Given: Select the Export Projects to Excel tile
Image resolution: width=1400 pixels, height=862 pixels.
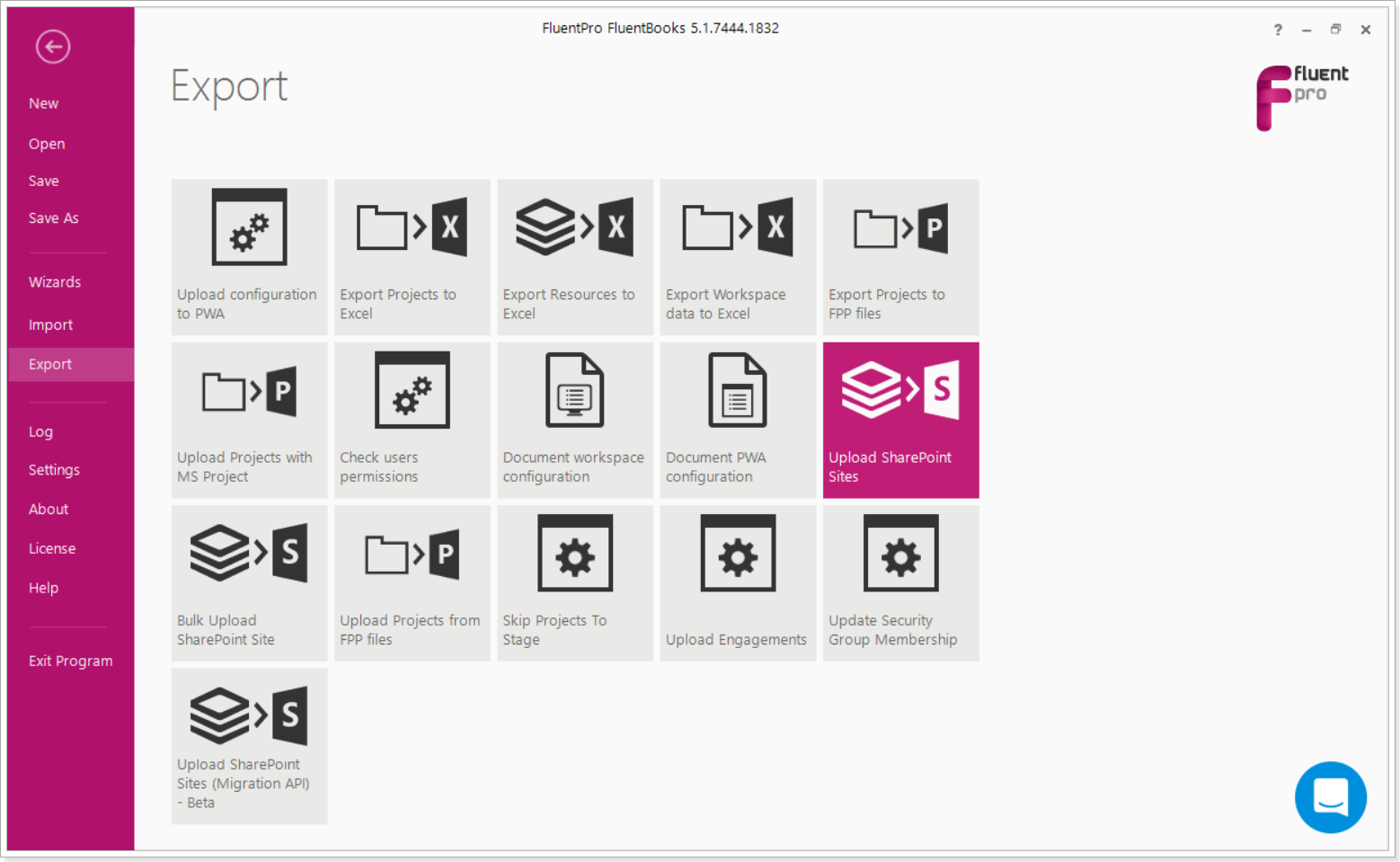Looking at the screenshot, I should click(x=412, y=257).
